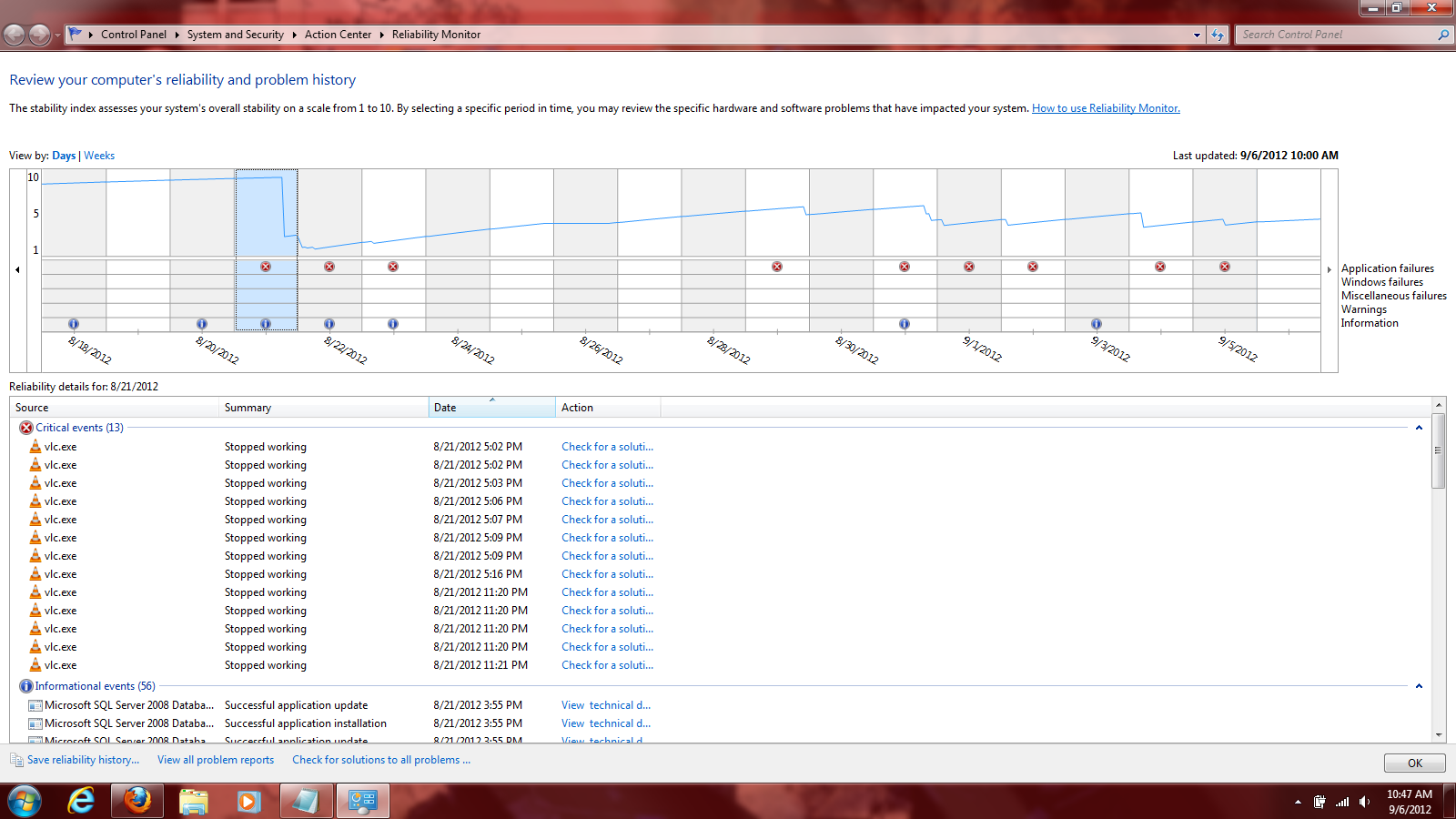The image size is (1456, 819).
Task: Click the critical error icon under 8/22/2012
Action: pos(329,267)
